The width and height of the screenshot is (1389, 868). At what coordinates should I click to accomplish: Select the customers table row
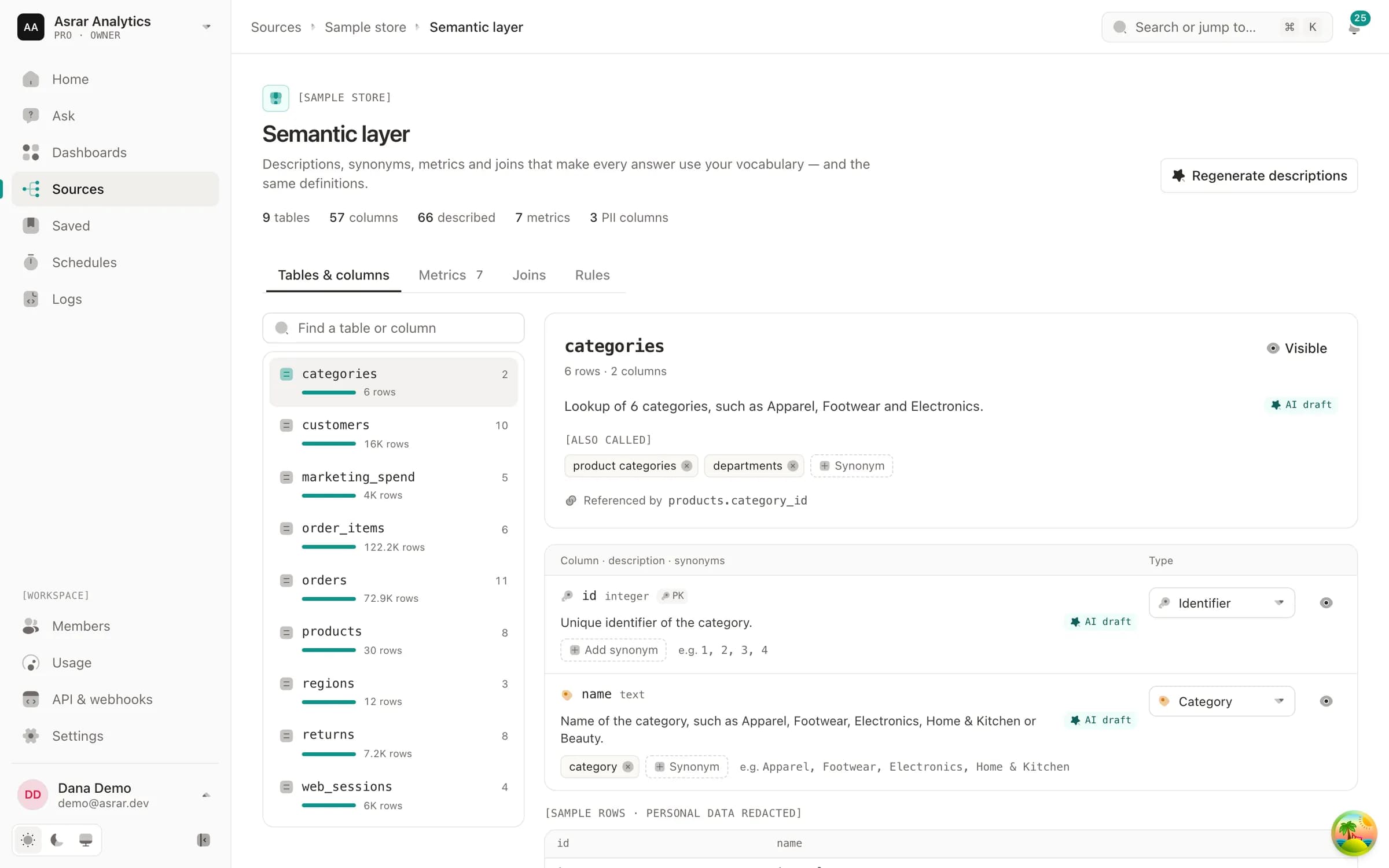coord(394,433)
